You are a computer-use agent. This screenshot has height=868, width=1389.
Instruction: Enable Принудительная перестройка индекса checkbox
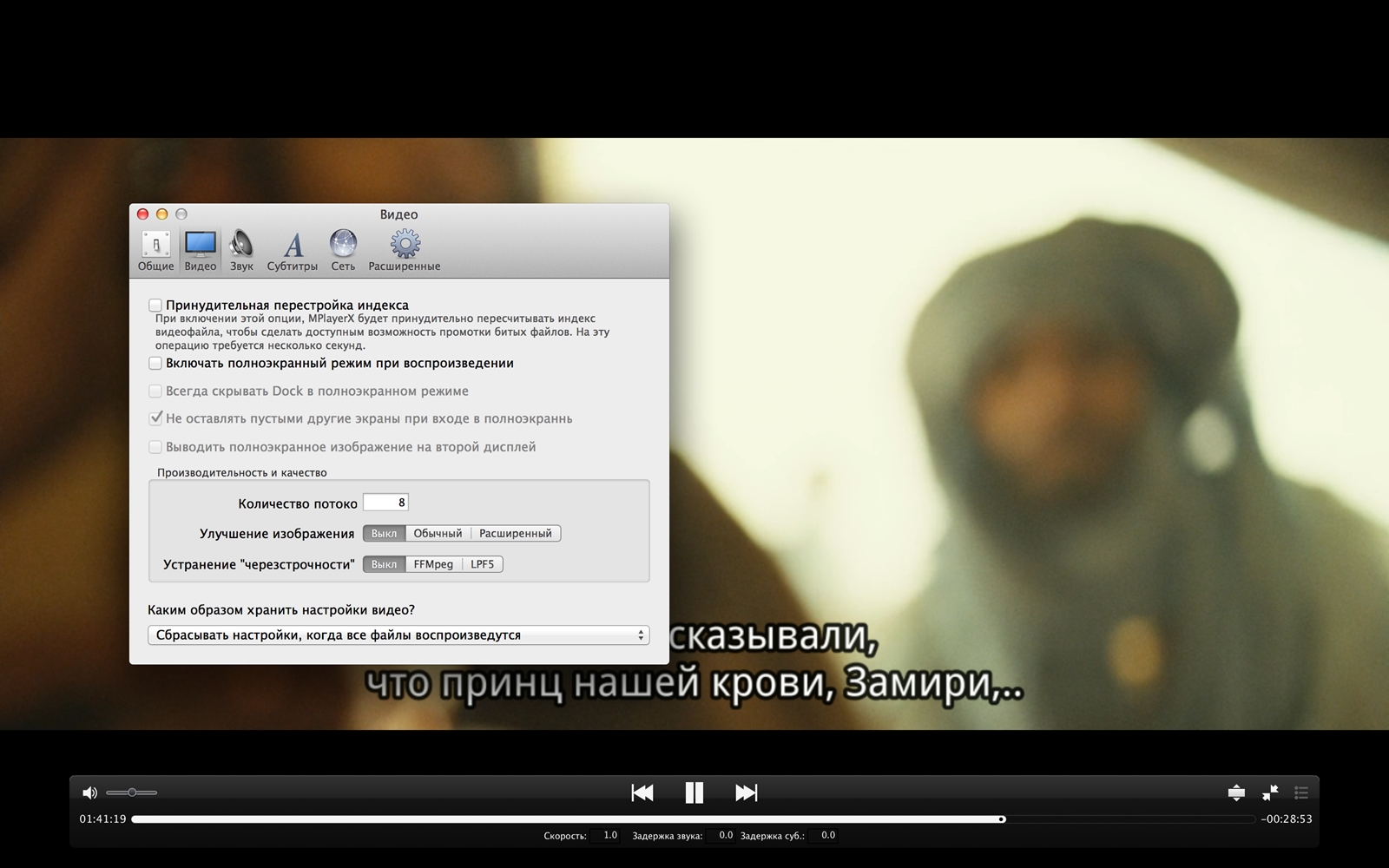[x=155, y=306]
